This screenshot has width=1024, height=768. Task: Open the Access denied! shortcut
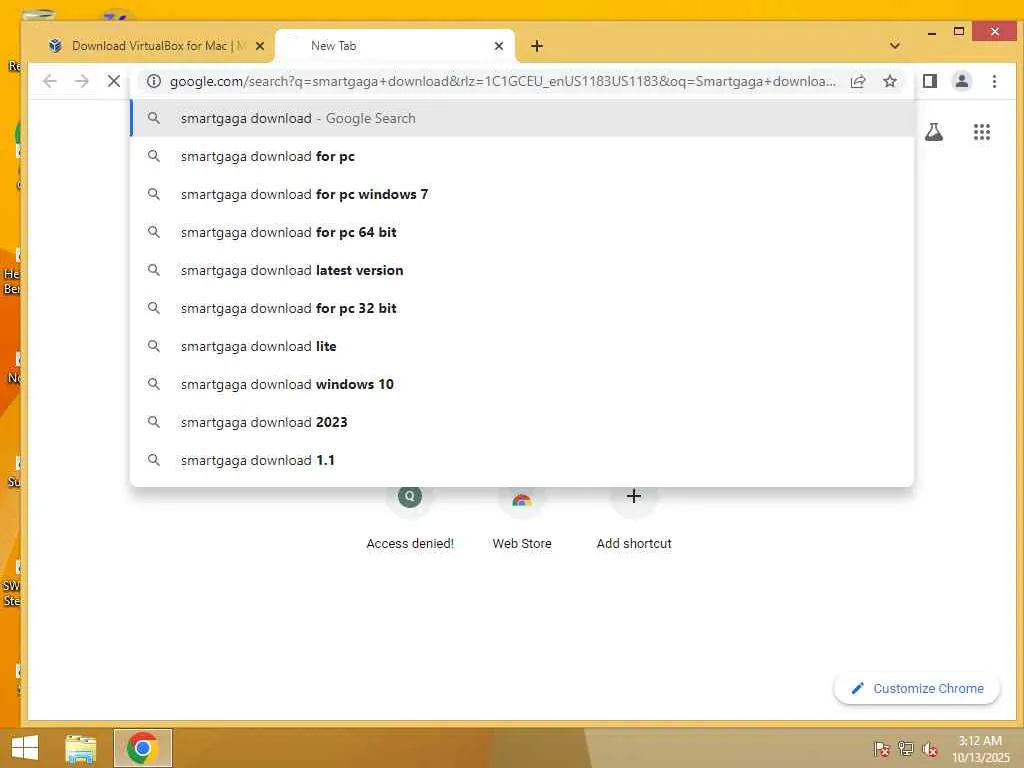[410, 516]
